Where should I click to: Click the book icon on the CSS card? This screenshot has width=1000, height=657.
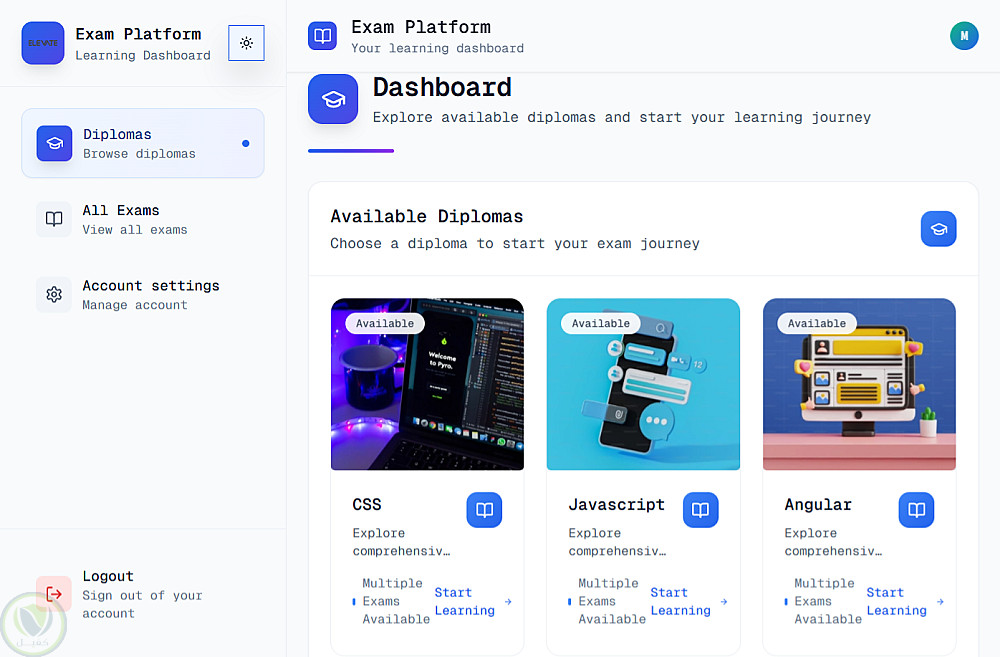tap(484, 510)
